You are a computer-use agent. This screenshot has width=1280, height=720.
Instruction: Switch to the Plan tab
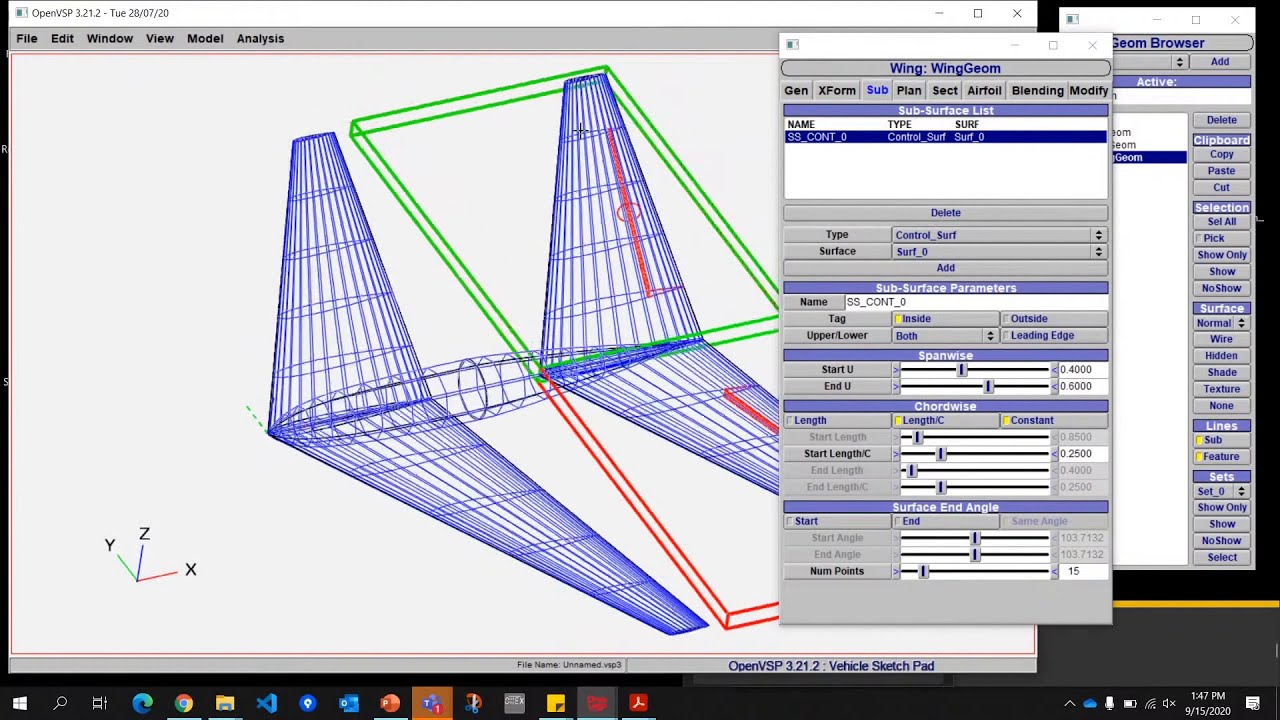click(x=909, y=91)
